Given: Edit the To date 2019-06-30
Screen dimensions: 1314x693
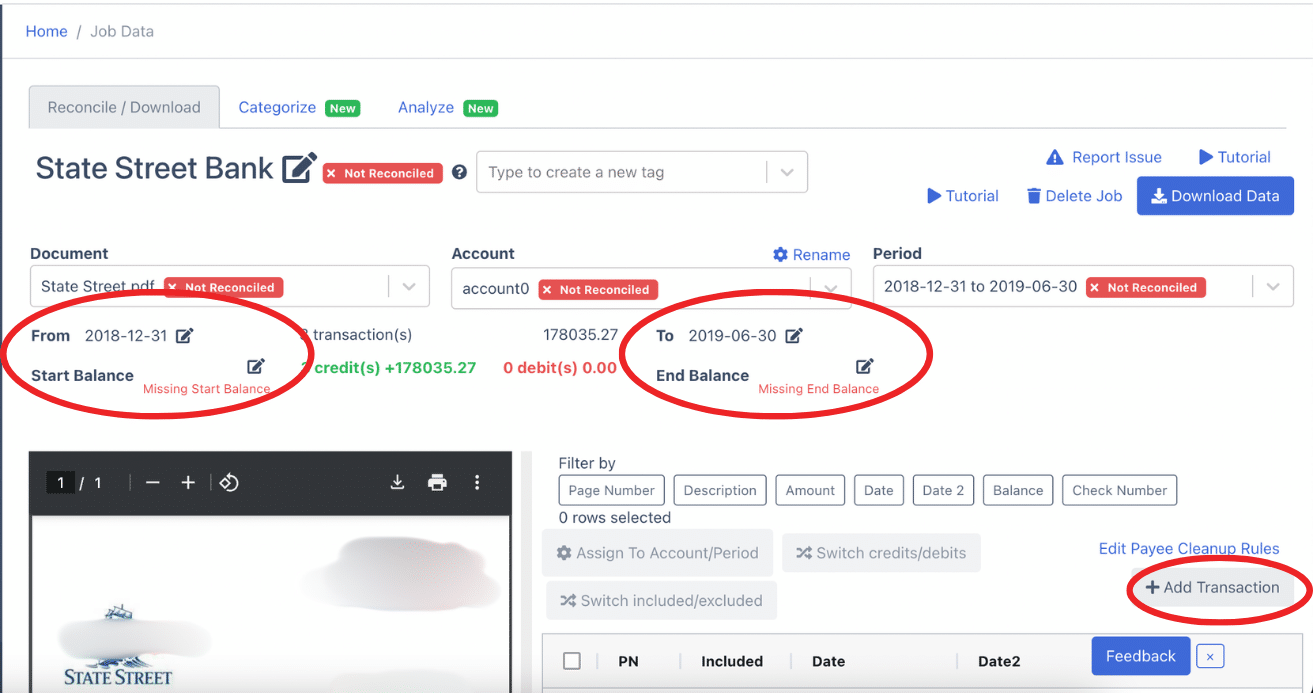Looking at the screenshot, I should point(793,336).
